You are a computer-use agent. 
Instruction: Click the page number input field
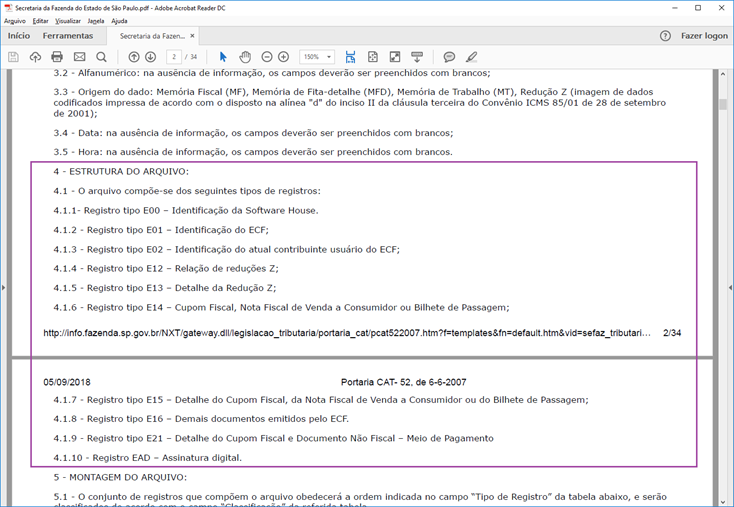(174, 57)
